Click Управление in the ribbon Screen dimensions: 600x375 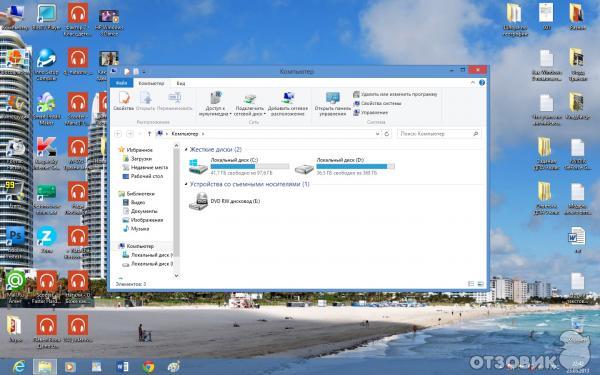pyautogui.click(x=370, y=112)
